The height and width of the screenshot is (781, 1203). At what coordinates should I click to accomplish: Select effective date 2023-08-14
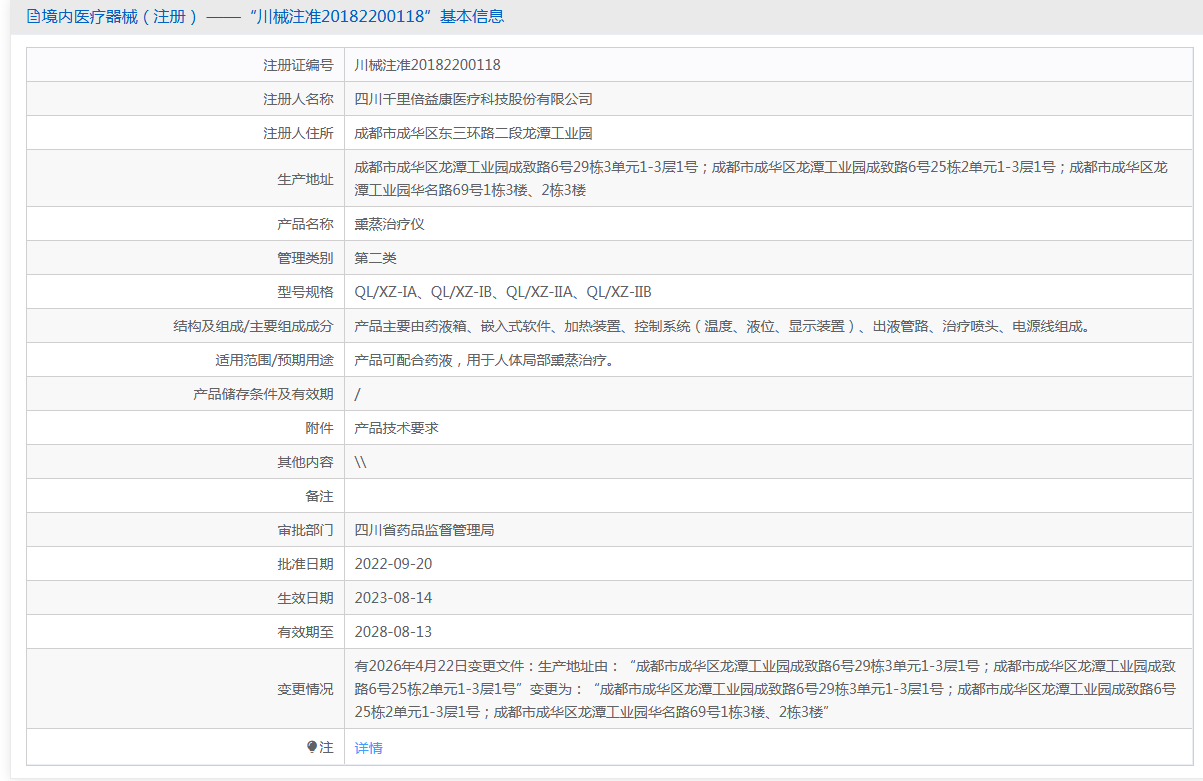click(394, 598)
